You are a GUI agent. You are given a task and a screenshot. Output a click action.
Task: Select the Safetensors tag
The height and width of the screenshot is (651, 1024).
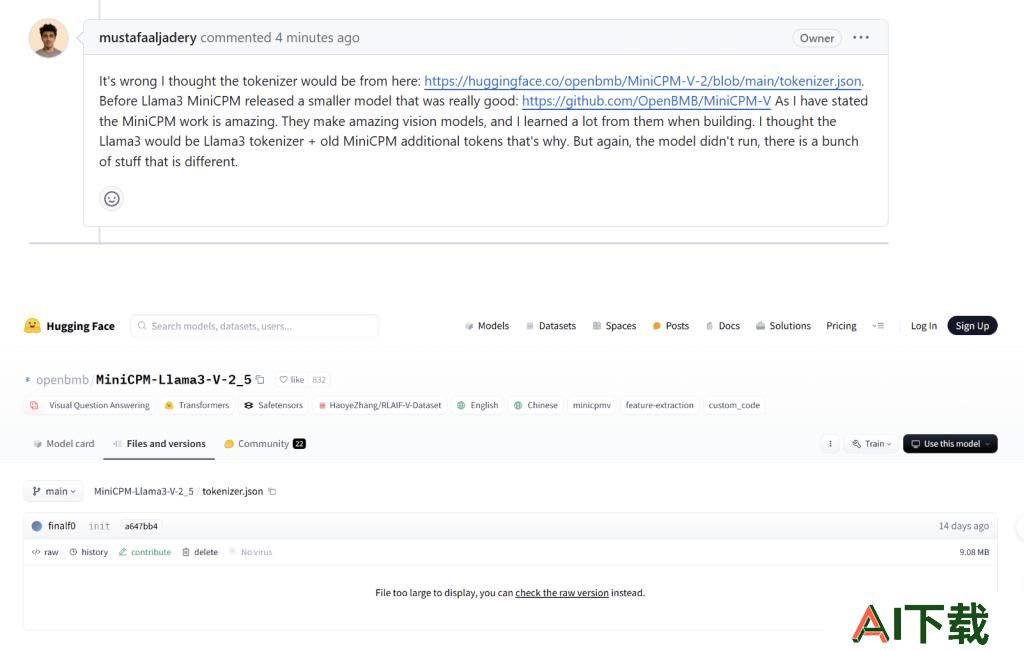tap(273, 405)
